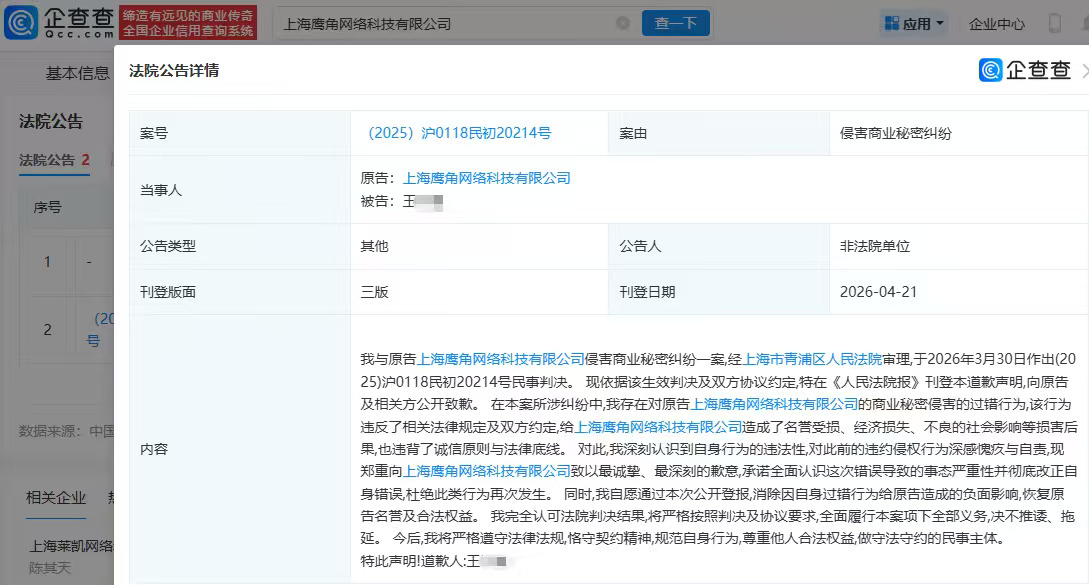The width and height of the screenshot is (1089, 585).
Task: Clear the search box with the X icon
Action: pos(623,23)
